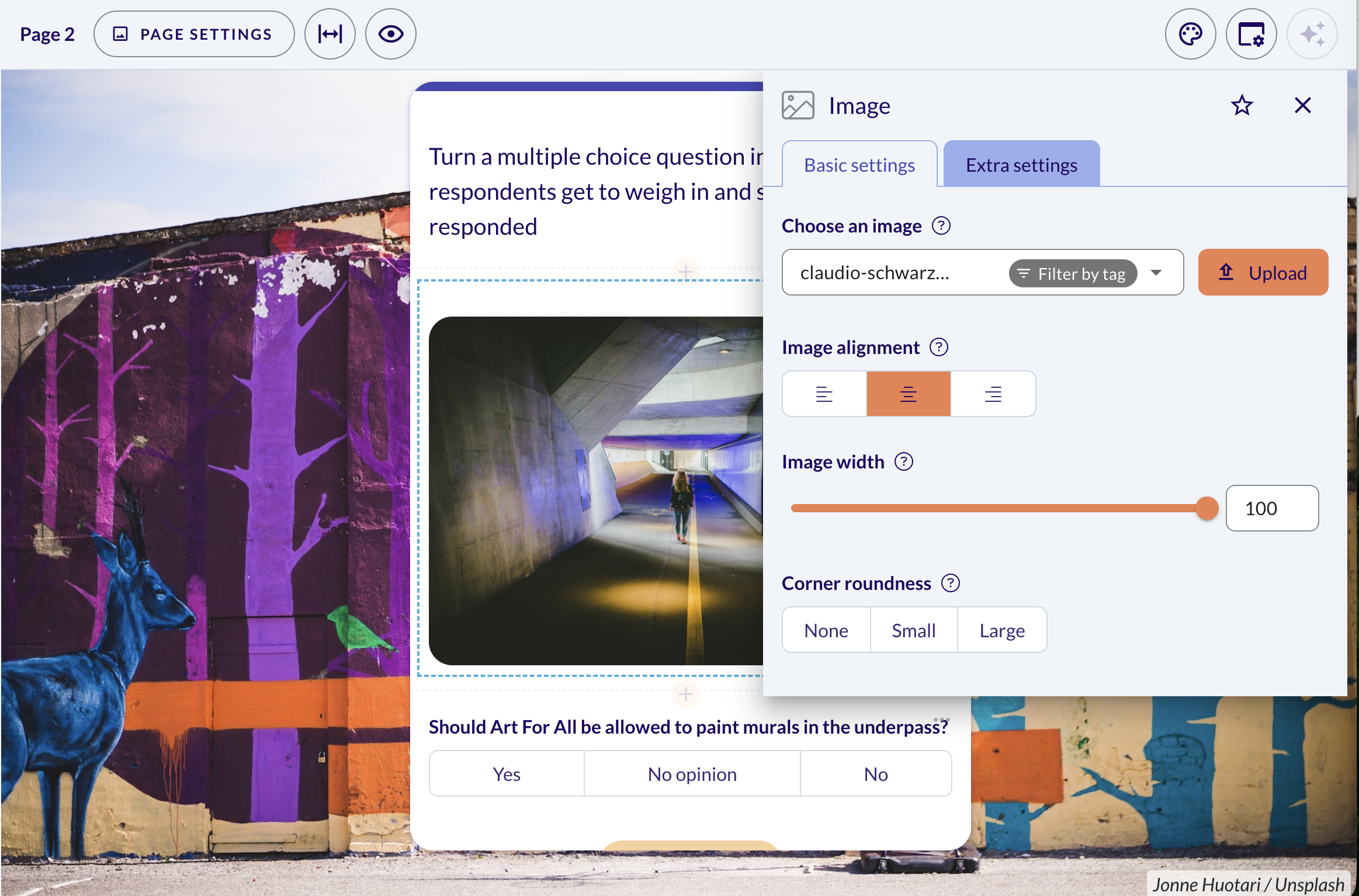Image resolution: width=1359 pixels, height=896 pixels.
Task: Switch to the Basic settings tab
Action: (x=859, y=165)
